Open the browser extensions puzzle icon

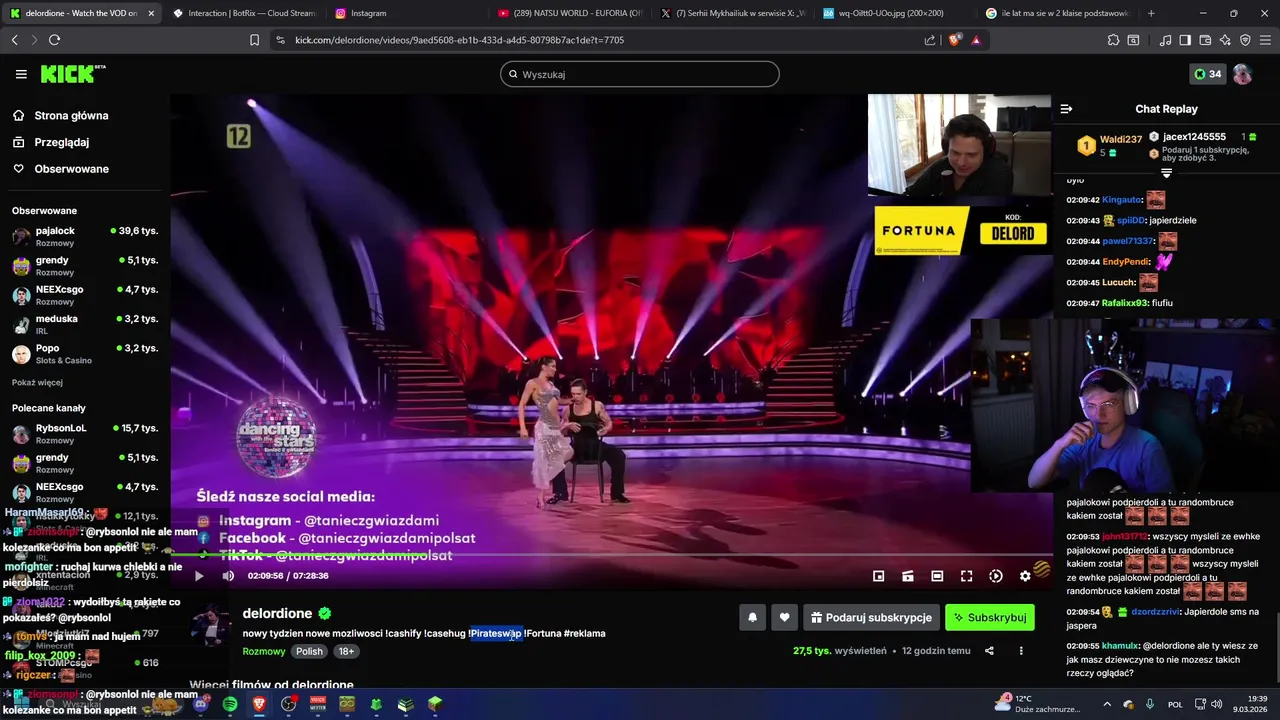[x=1113, y=40]
